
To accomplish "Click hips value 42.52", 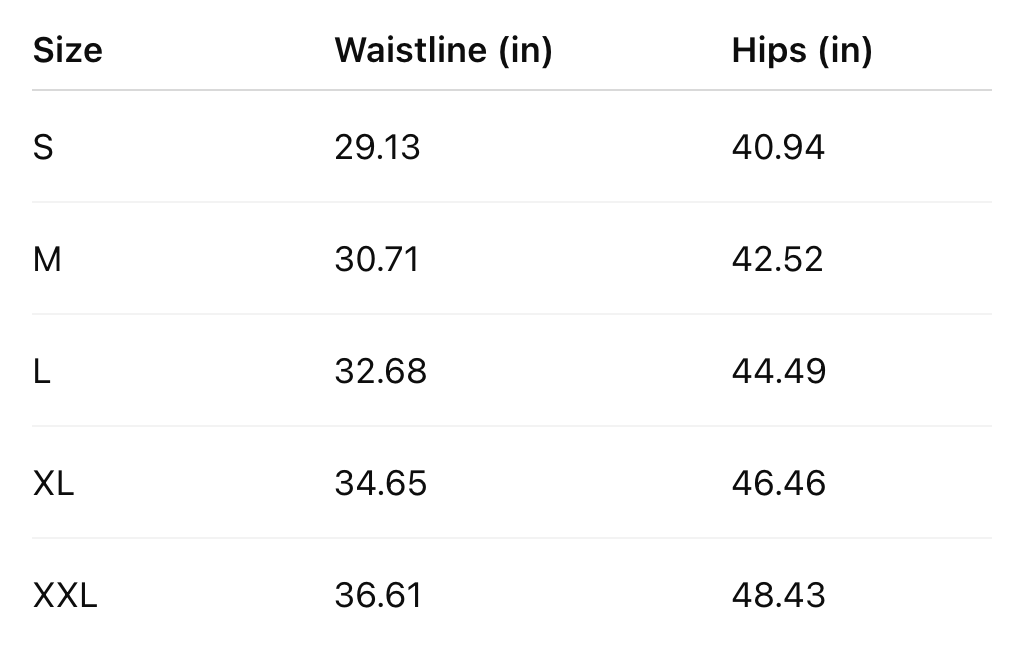I will [778, 259].
